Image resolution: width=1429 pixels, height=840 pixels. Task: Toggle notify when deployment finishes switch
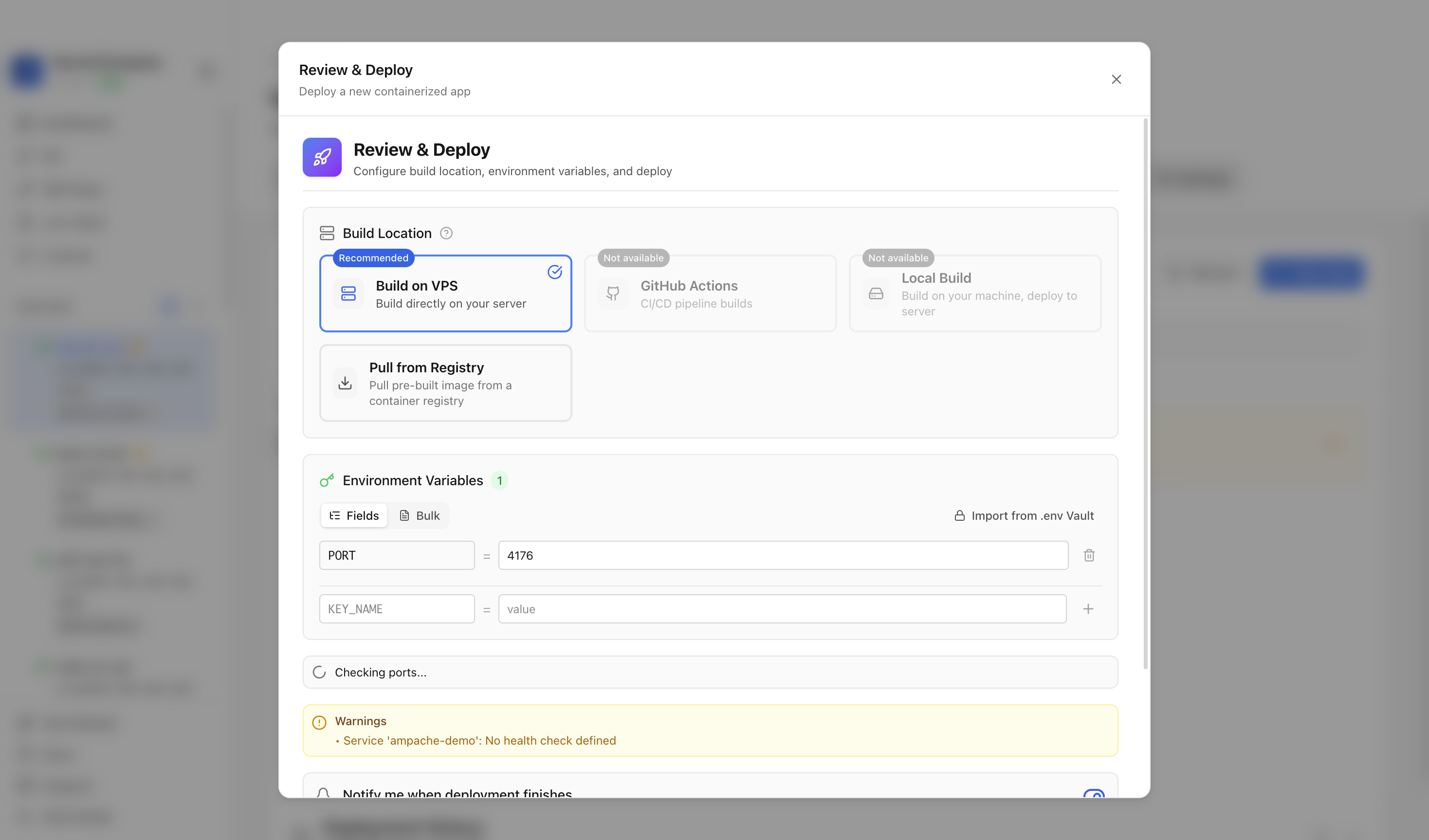(1094, 793)
